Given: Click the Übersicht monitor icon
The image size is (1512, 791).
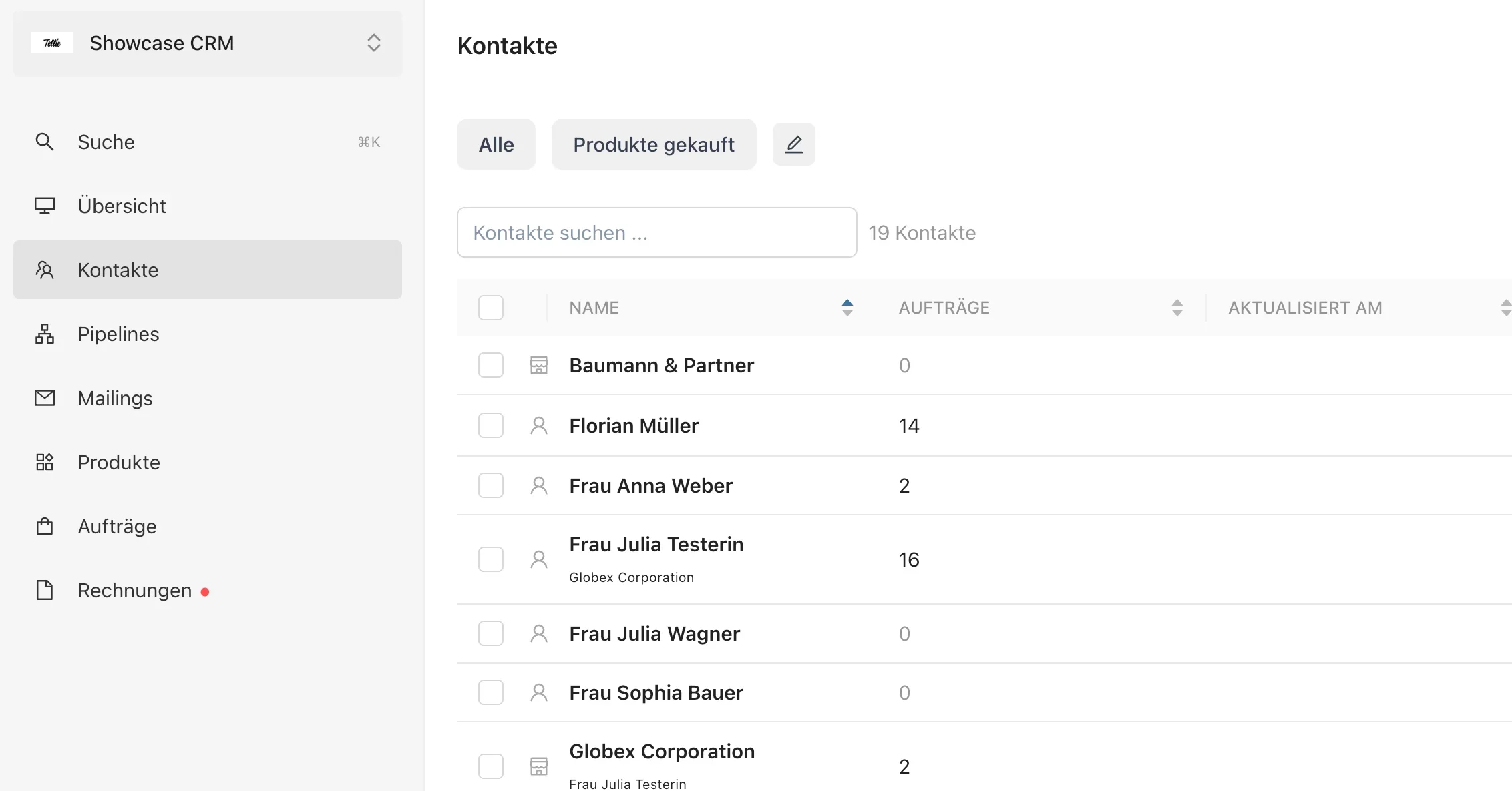Looking at the screenshot, I should (x=44, y=206).
